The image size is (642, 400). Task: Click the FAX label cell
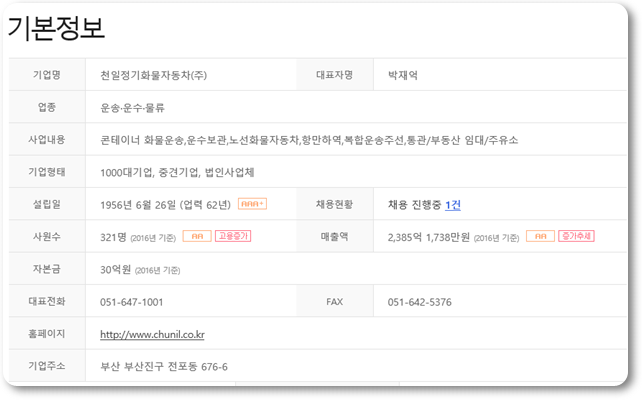coord(335,302)
